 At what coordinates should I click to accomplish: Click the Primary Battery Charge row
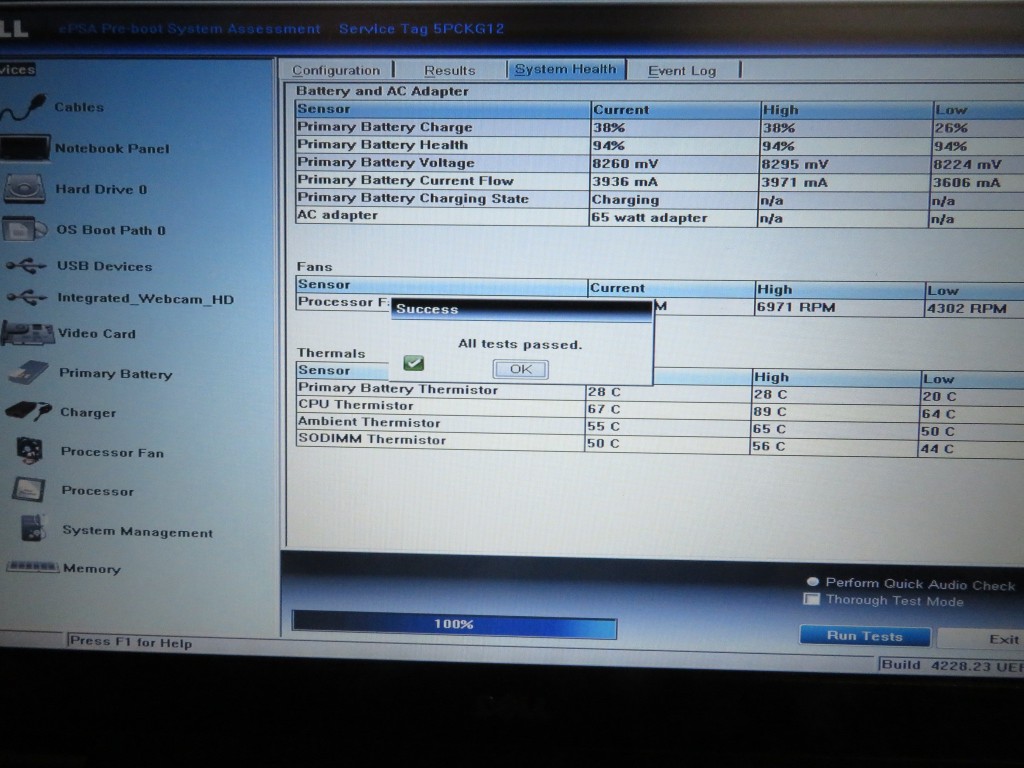[660, 127]
